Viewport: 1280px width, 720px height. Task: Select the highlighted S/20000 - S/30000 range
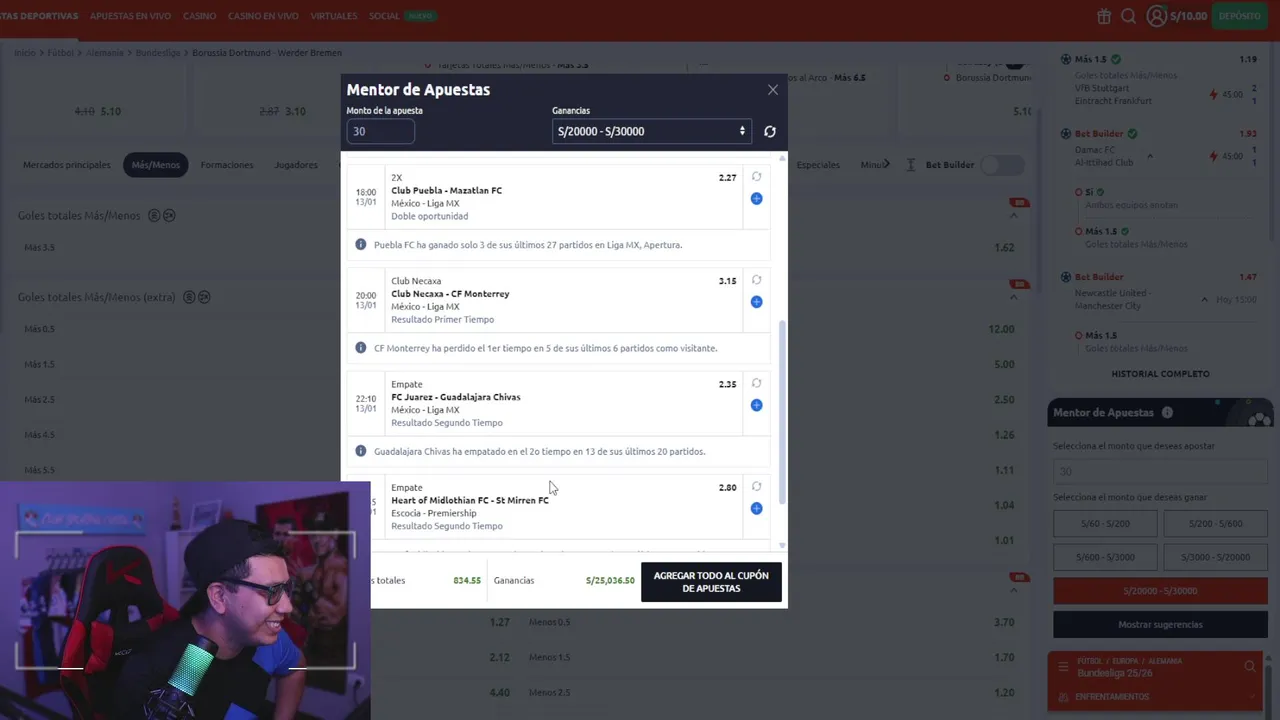point(1160,591)
